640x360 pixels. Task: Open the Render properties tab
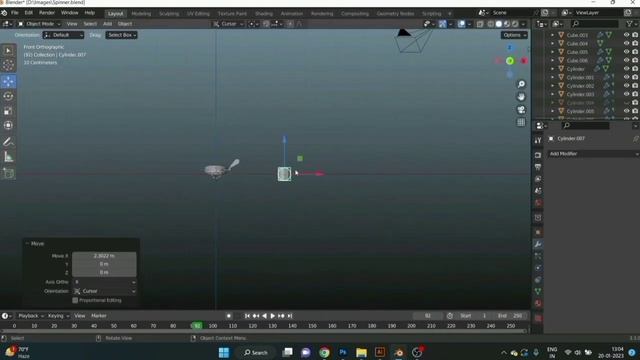[x=538, y=156]
